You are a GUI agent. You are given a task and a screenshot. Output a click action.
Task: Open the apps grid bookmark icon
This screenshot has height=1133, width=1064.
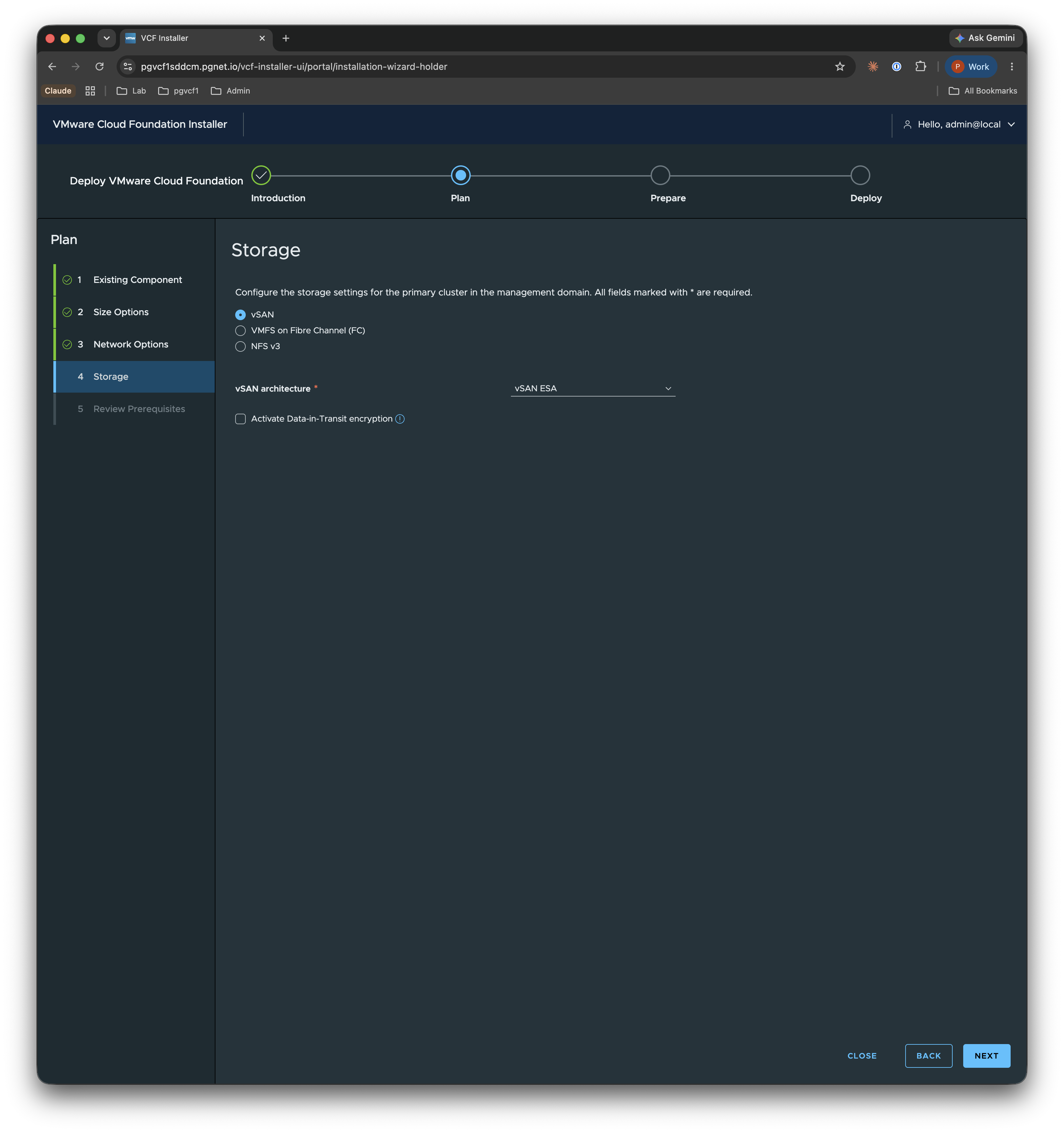point(90,91)
